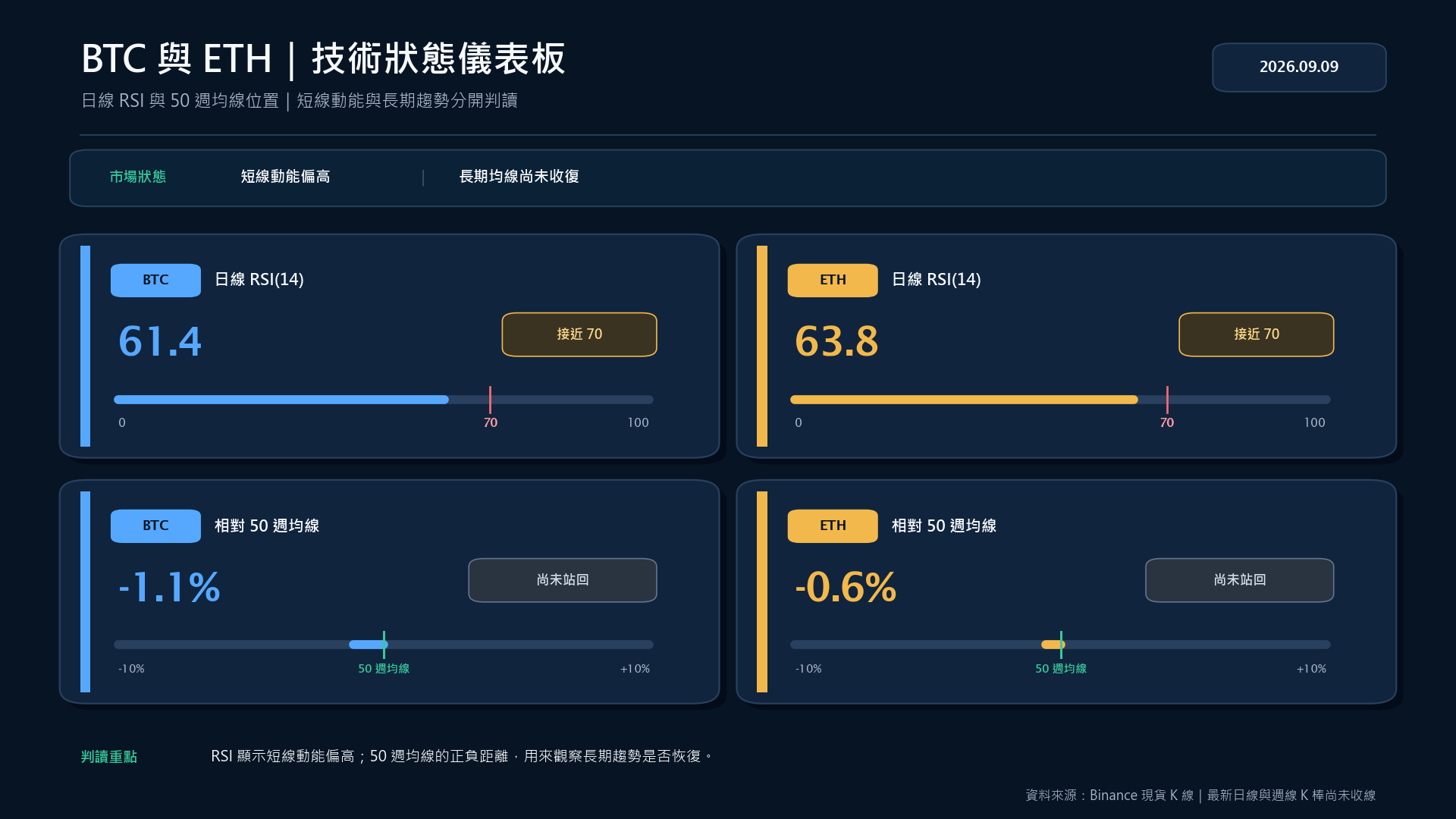Click the 0 scale label in the BTC RSI card
This screenshot has width=1456, height=819.
(x=122, y=422)
